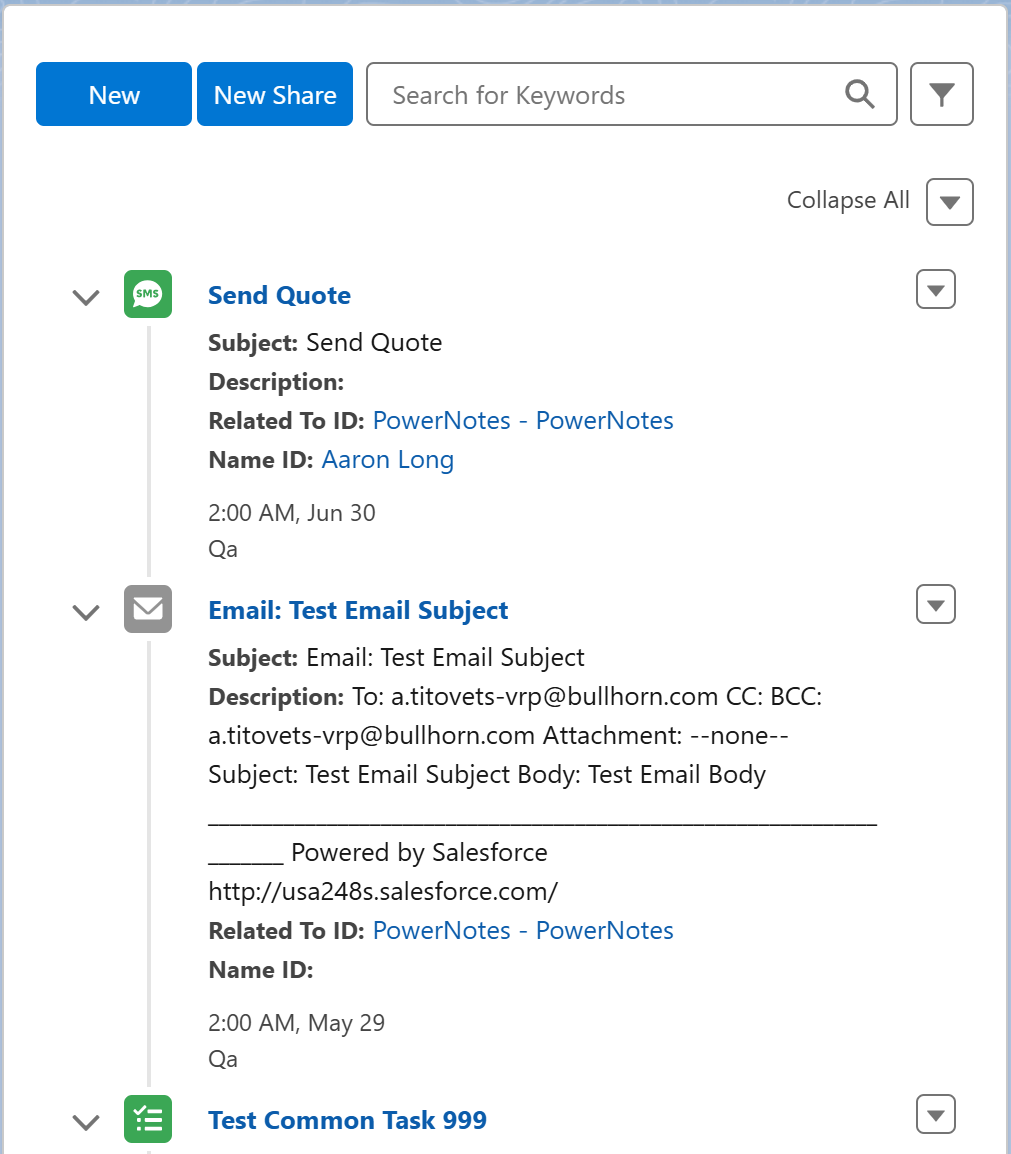1011x1154 pixels.
Task: Open Email: Test Email Subject title link
Action: pos(358,610)
